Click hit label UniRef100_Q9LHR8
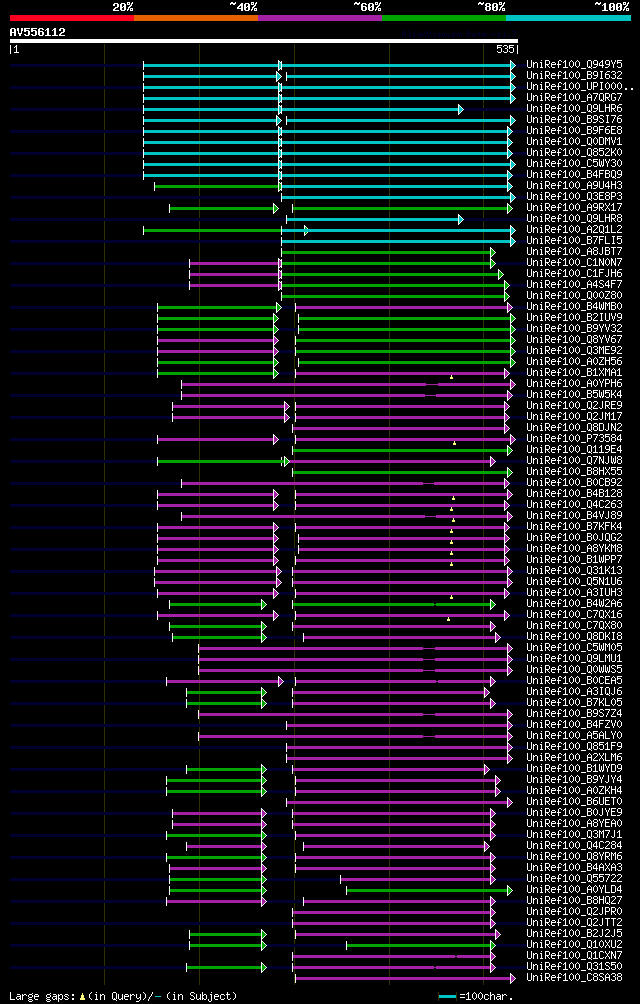 pyautogui.click(x=574, y=219)
